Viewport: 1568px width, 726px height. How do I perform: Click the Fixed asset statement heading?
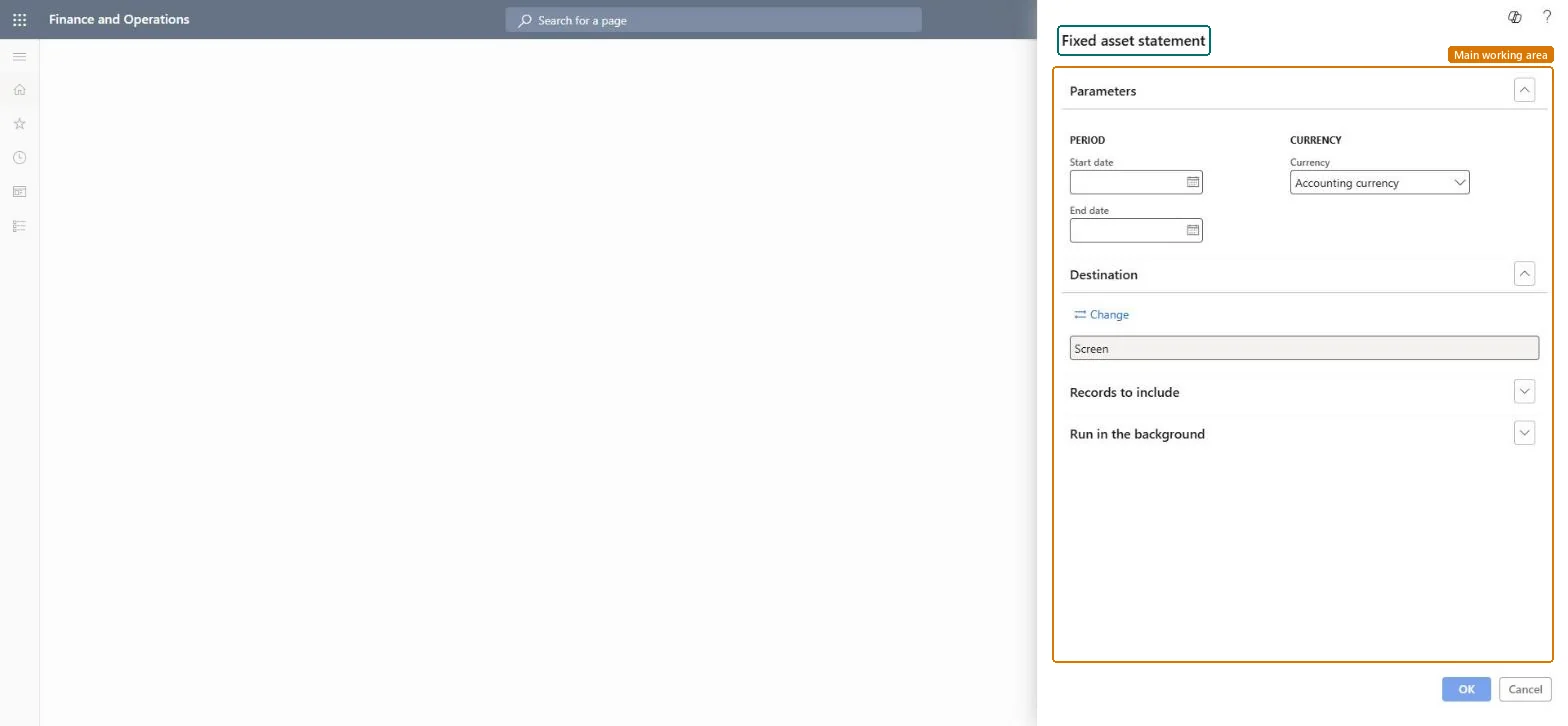click(1133, 41)
